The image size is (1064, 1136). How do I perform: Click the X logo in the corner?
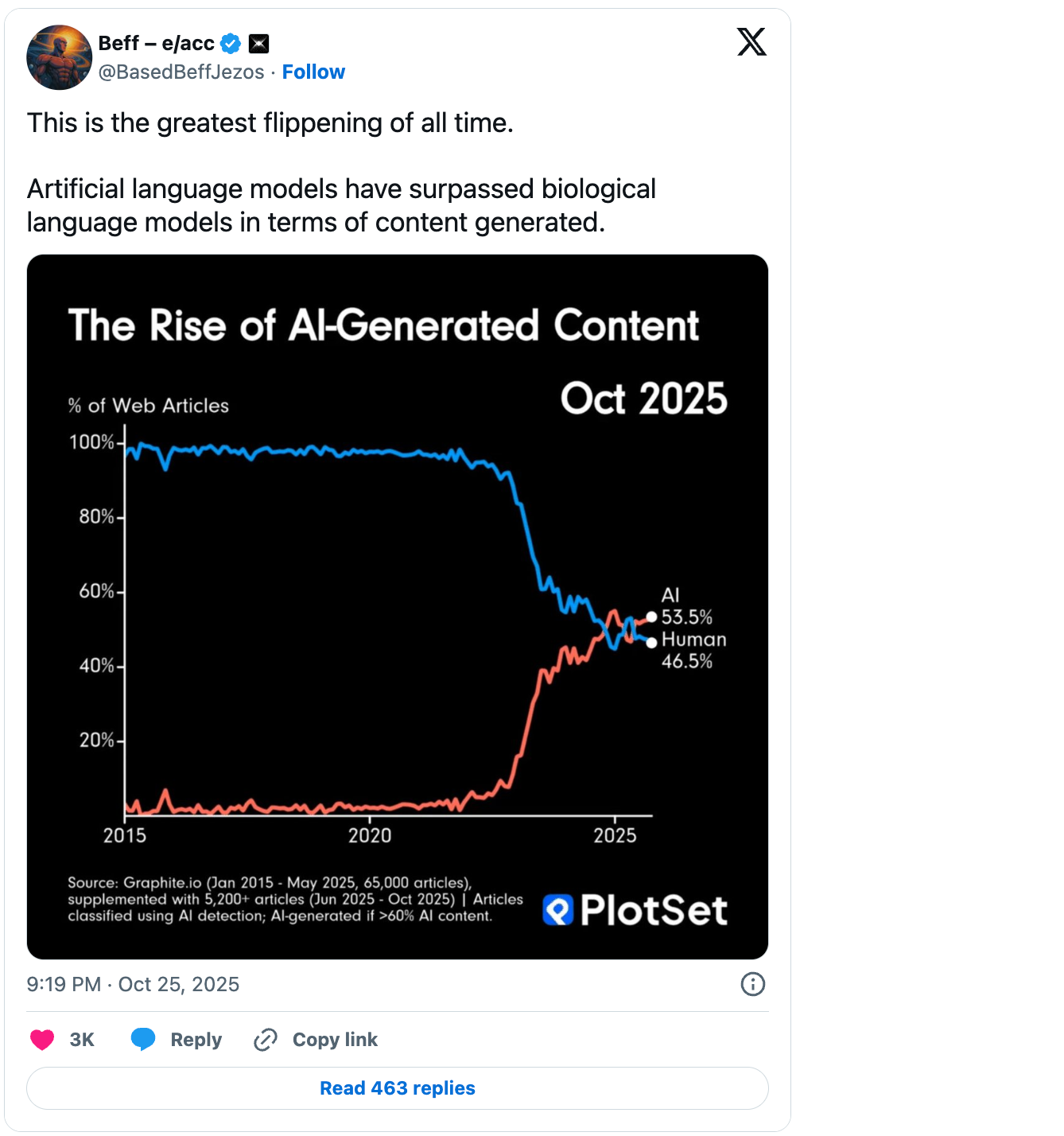(751, 41)
